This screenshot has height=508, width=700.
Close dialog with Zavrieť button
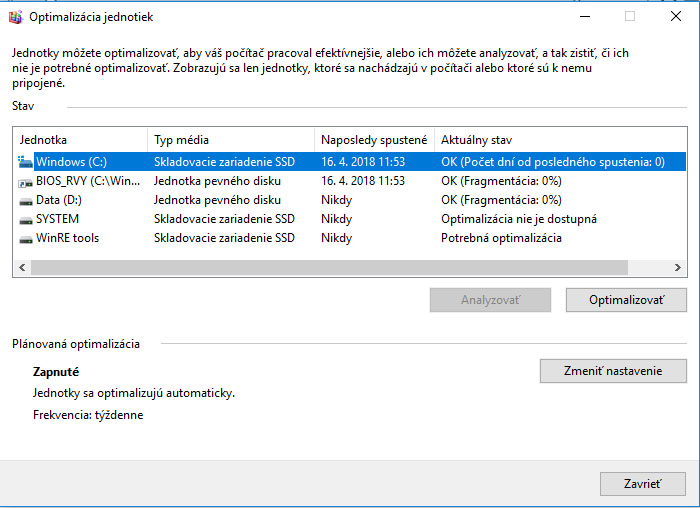[642, 484]
